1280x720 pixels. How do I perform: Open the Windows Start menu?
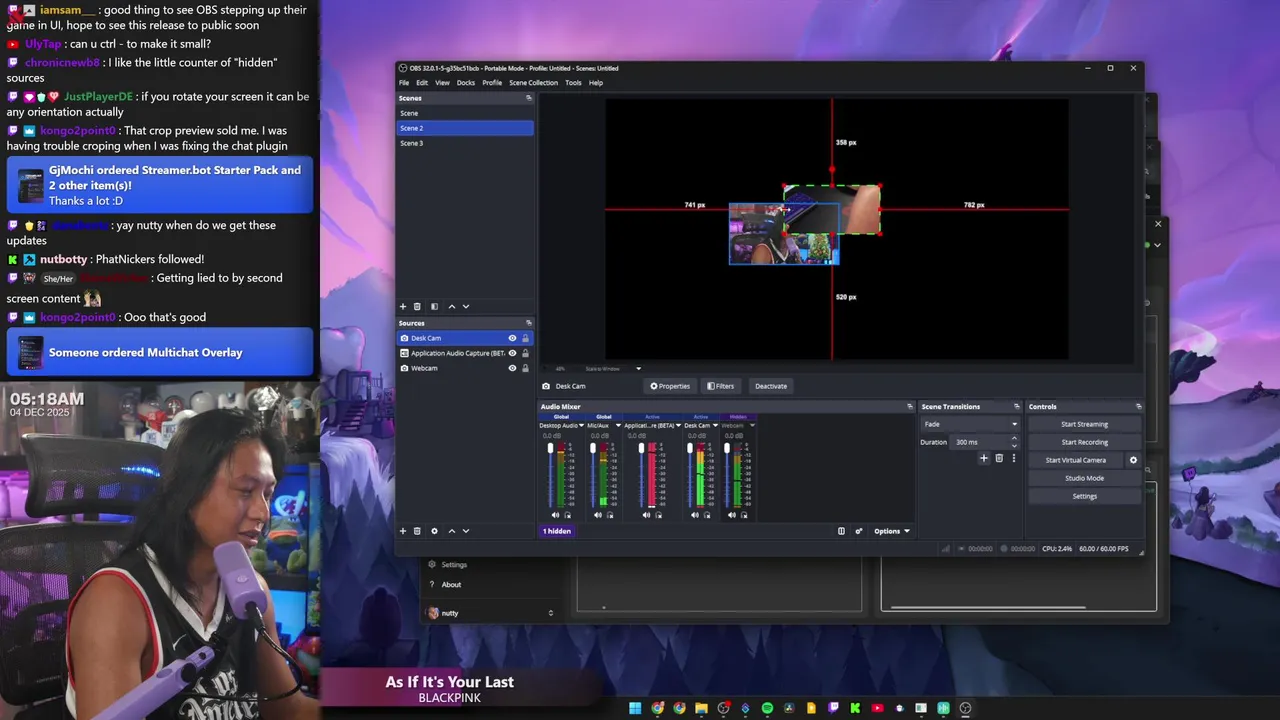pyautogui.click(x=635, y=708)
